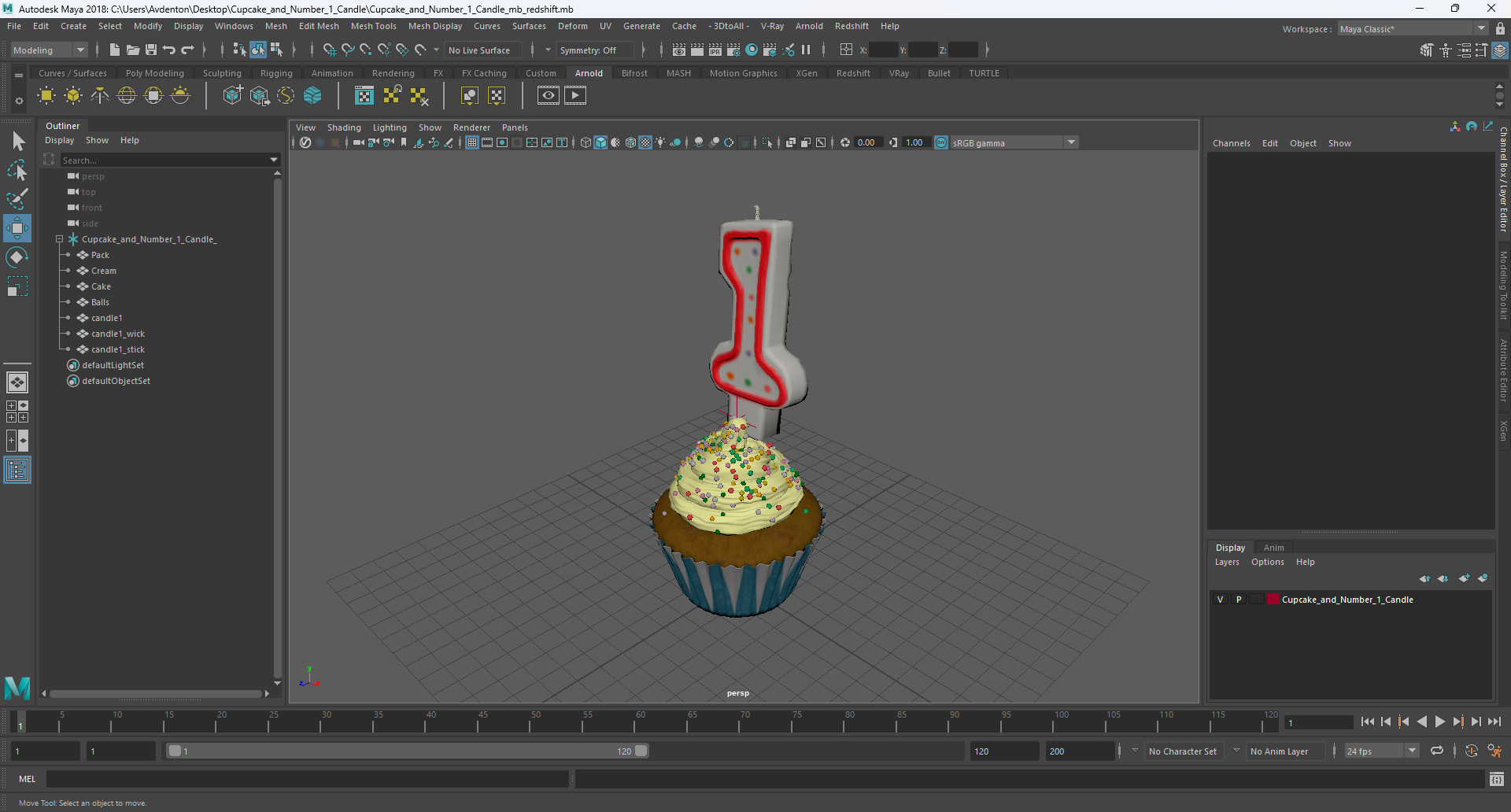Start Arnold render play icon

(x=575, y=96)
